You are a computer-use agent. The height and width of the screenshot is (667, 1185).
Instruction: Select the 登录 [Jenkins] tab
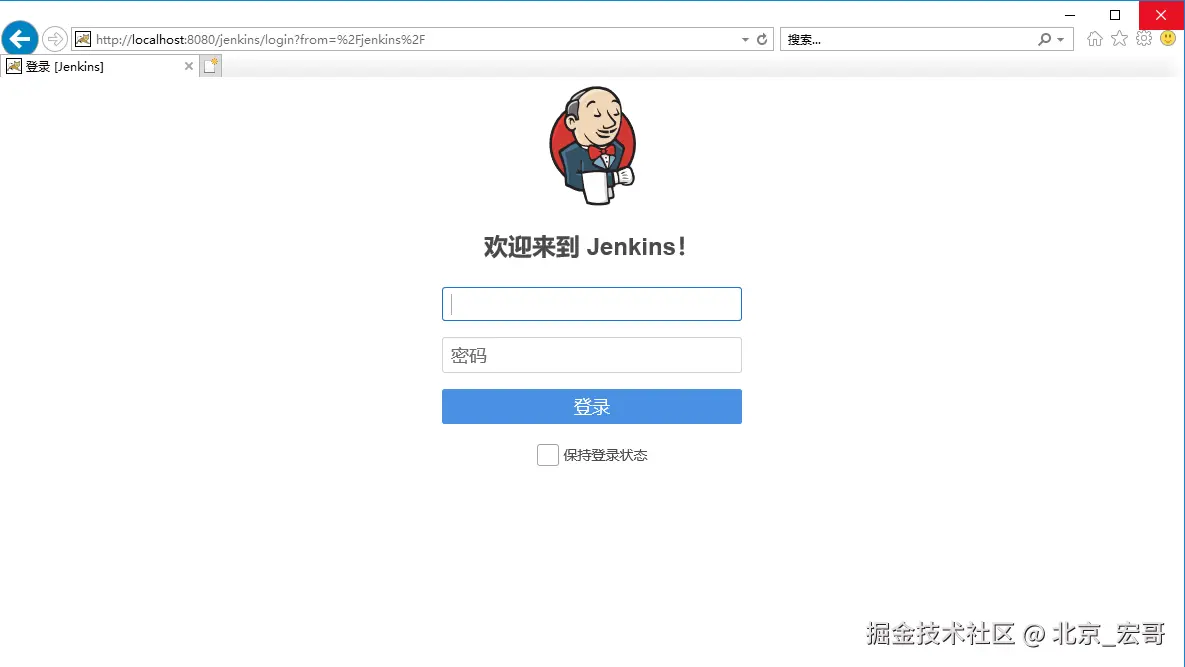[98, 66]
